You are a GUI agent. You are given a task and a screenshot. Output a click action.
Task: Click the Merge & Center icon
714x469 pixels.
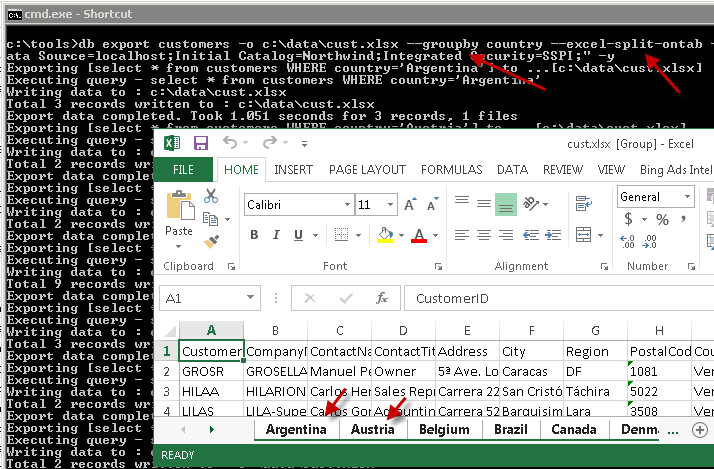[583, 235]
